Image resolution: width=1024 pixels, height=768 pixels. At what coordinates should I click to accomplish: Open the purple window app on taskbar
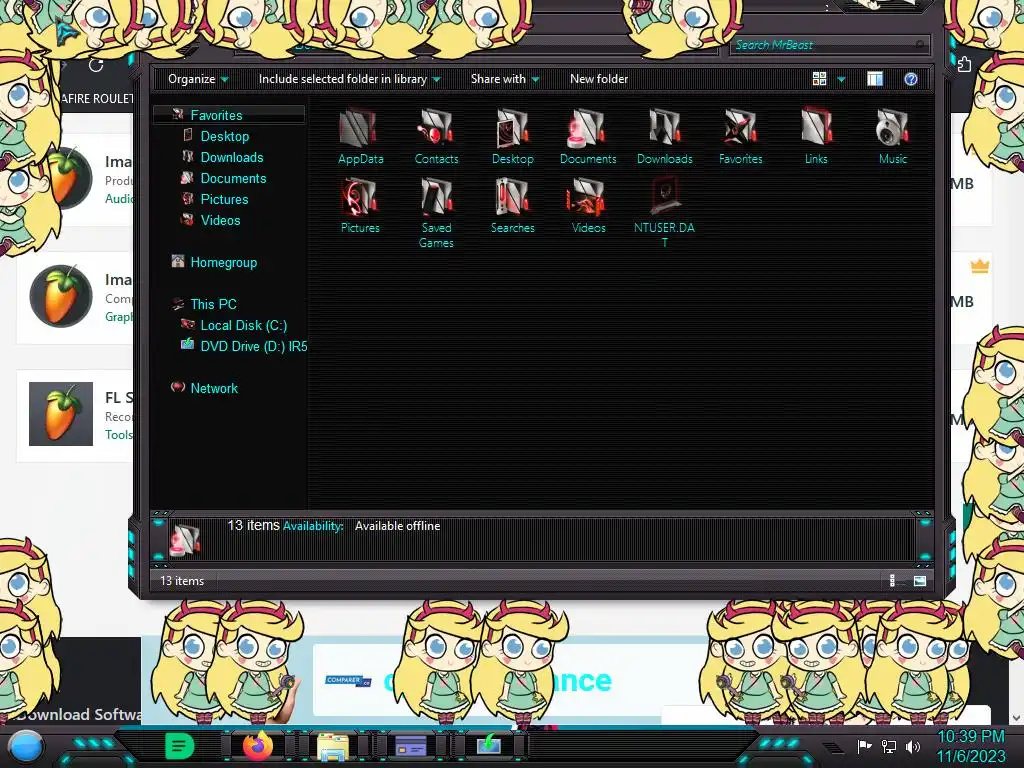tap(411, 745)
